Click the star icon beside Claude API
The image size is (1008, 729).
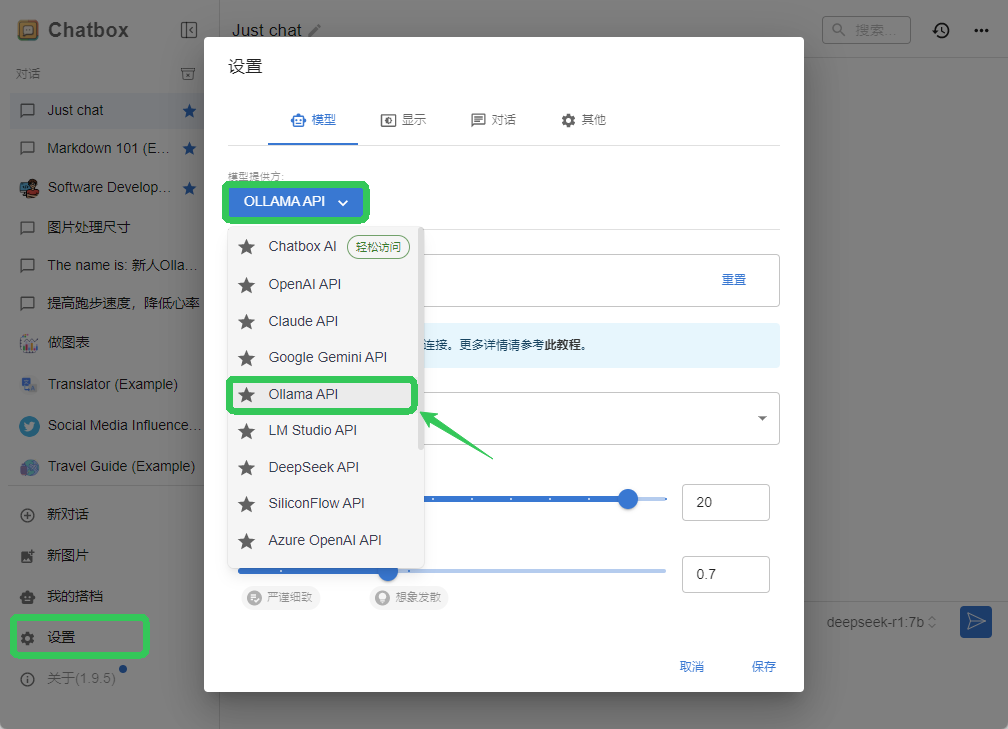[x=247, y=321]
